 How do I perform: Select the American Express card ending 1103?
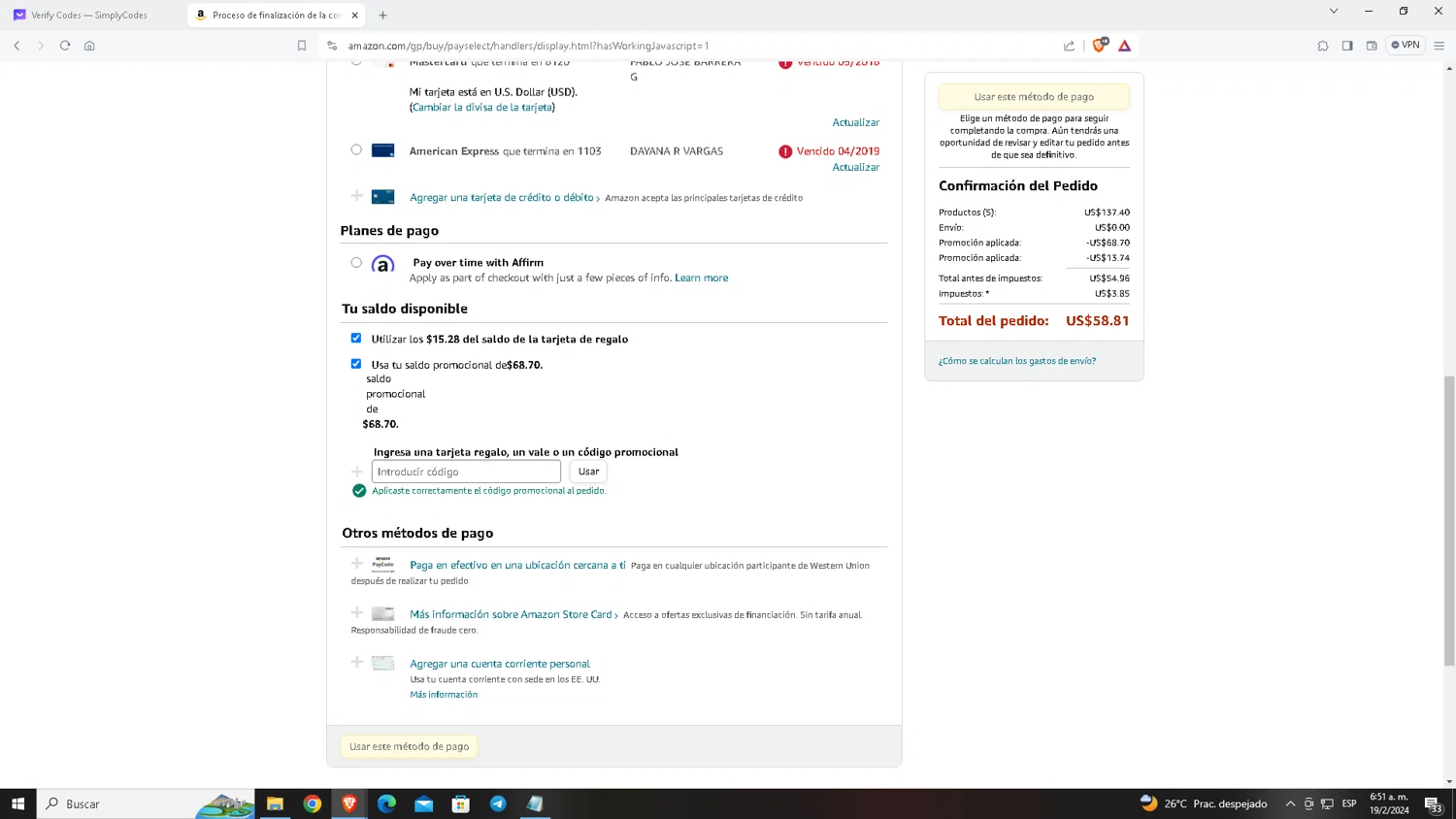(356, 150)
